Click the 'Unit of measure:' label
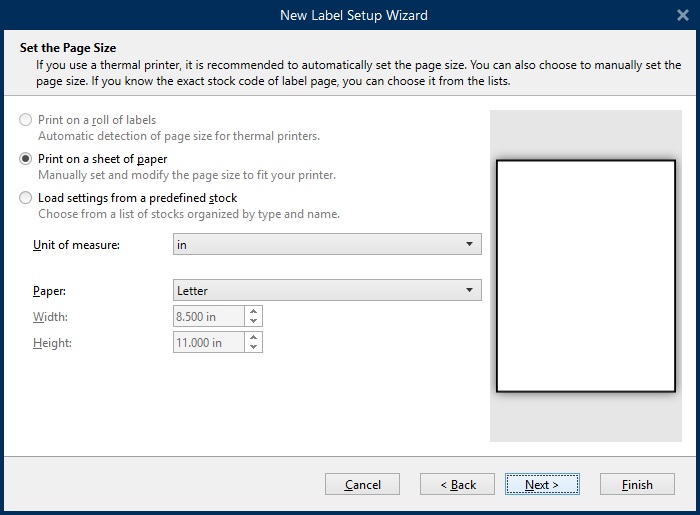 click(x=76, y=245)
